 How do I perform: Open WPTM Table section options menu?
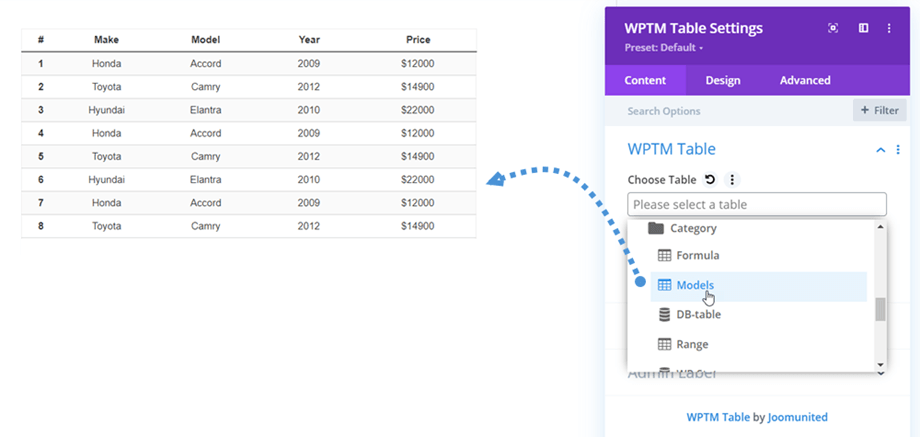[x=898, y=150]
